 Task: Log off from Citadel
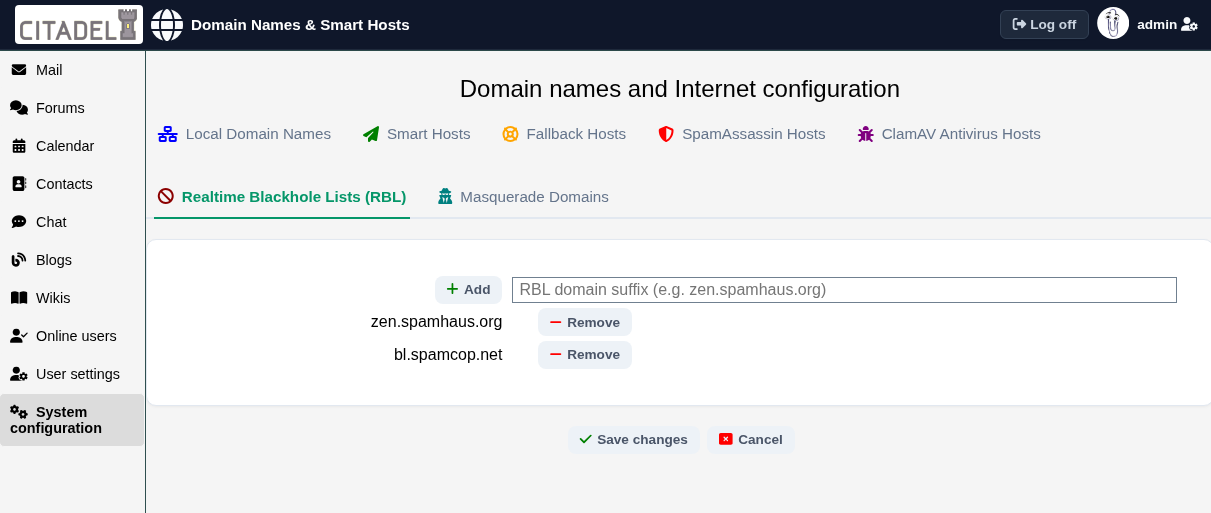click(x=1044, y=24)
